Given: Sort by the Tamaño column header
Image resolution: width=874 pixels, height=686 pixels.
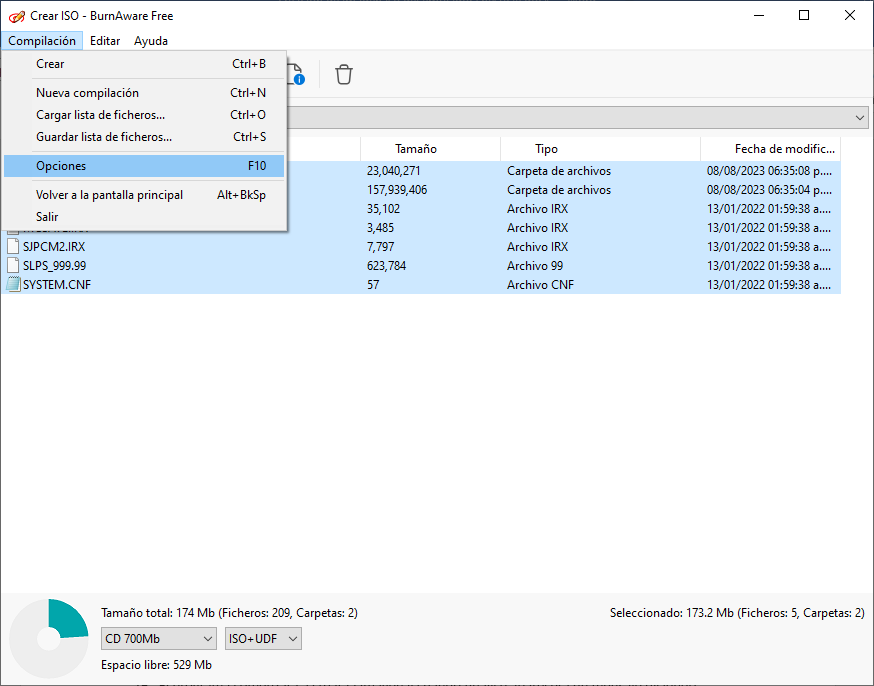Looking at the screenshot, I should tap(430, 149).
